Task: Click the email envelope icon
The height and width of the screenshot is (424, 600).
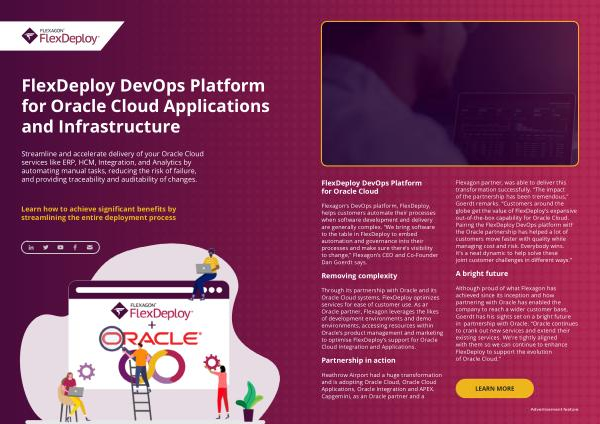Action: (x=89, y=246)
